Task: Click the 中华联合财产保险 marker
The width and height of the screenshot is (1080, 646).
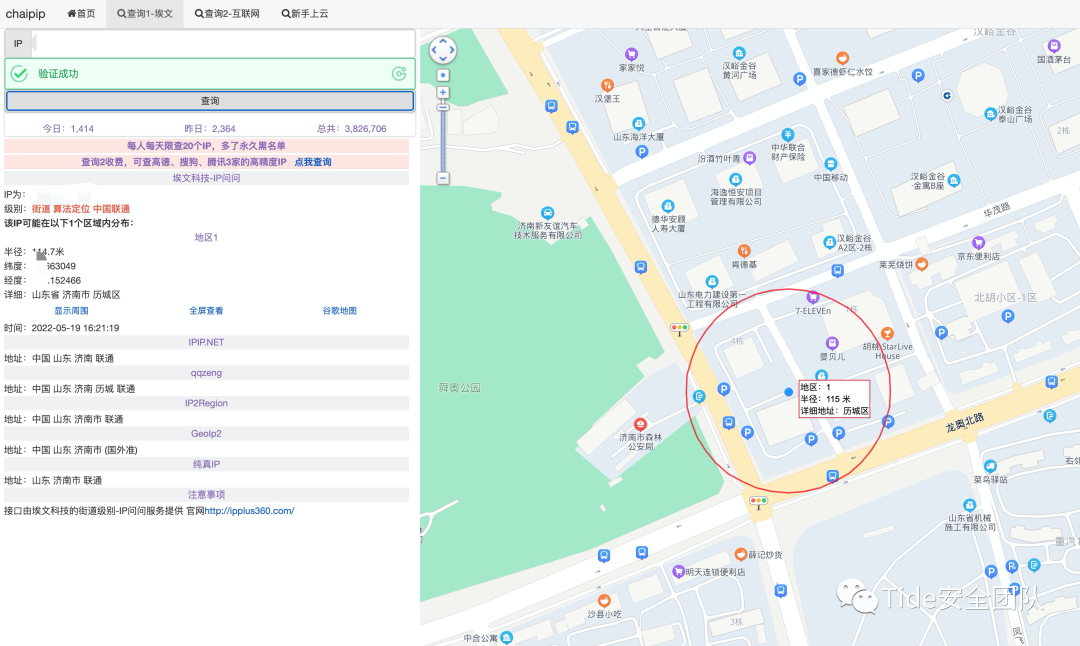Action: 788,135
